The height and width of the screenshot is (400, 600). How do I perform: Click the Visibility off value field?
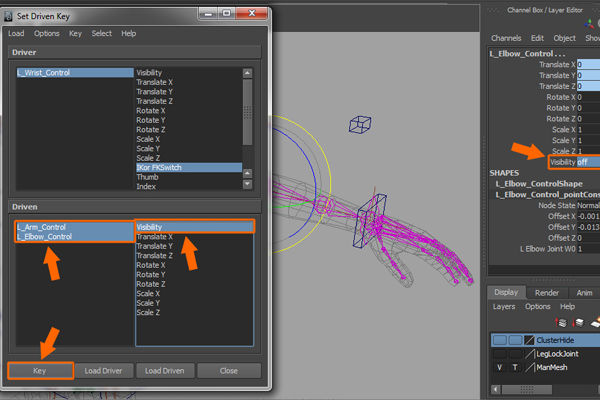point(588,162)
